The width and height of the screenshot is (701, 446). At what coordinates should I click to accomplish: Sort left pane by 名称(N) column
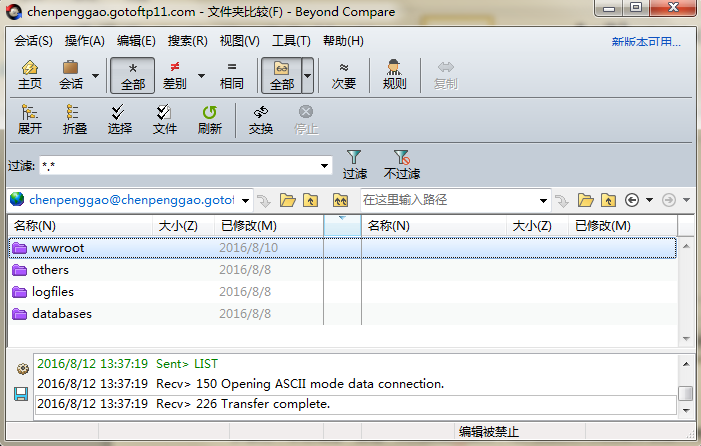tap(80, 226)
